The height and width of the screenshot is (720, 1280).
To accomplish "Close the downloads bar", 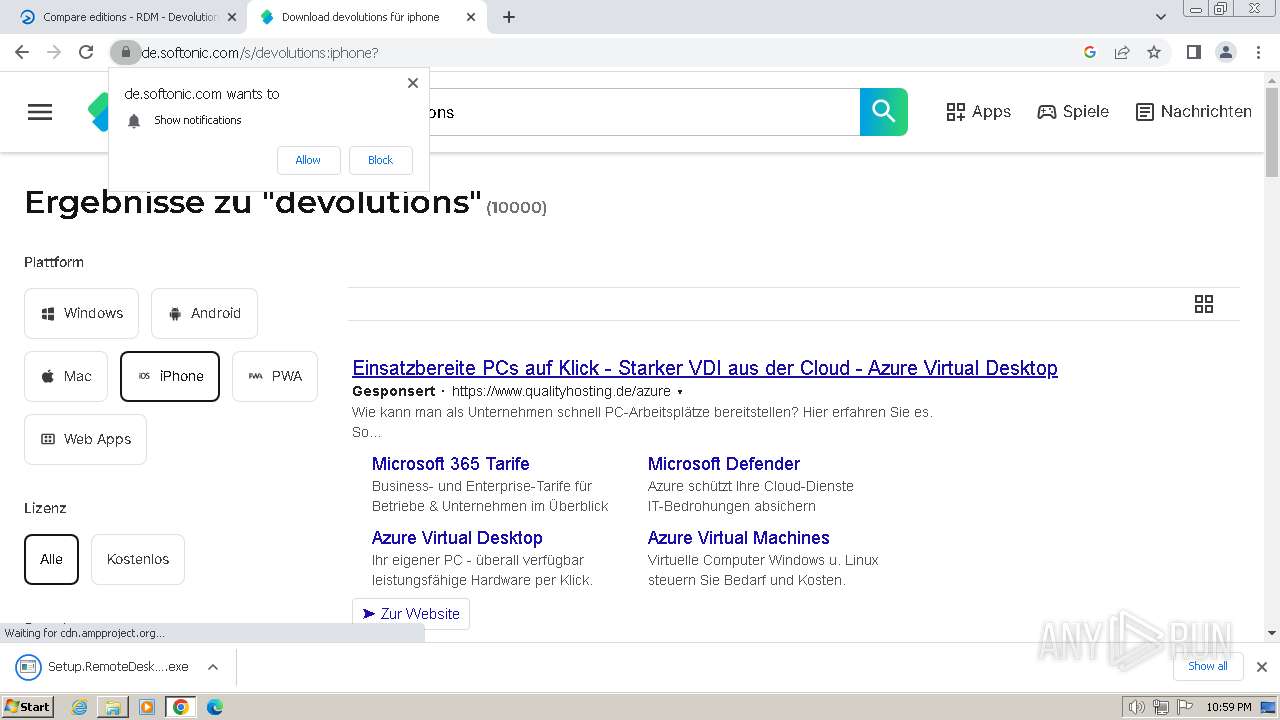I will [x=1262, y=666].
